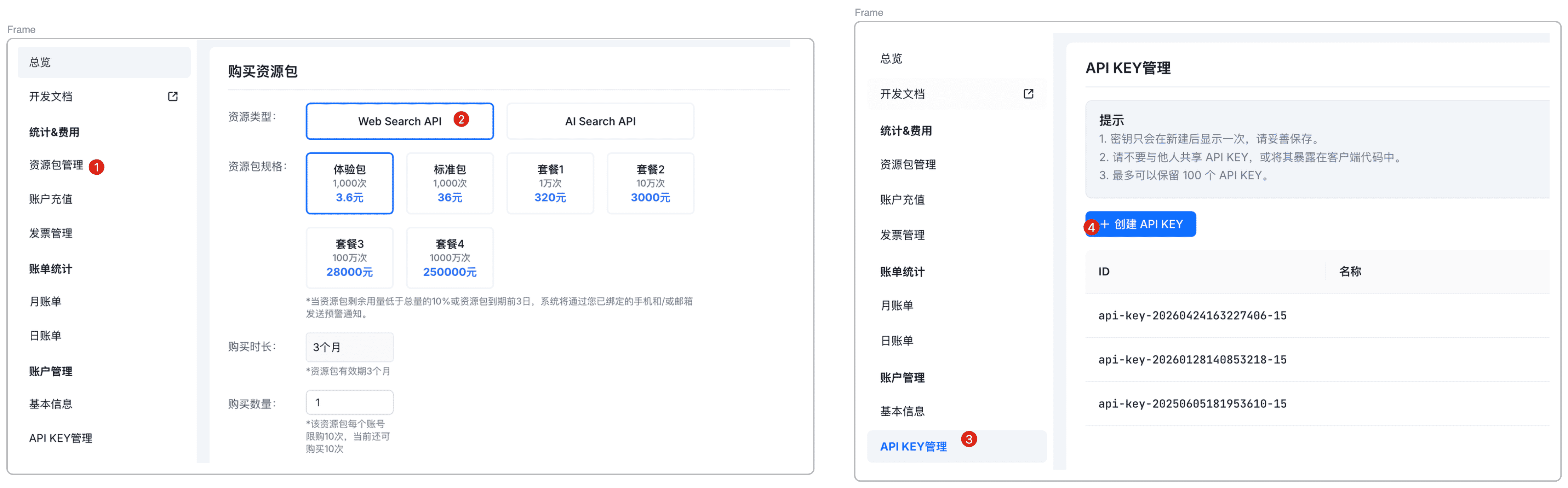This screenshot has height=488, width=1568.
Task: Select Web Search API resource type
Action: coord(399,121)
